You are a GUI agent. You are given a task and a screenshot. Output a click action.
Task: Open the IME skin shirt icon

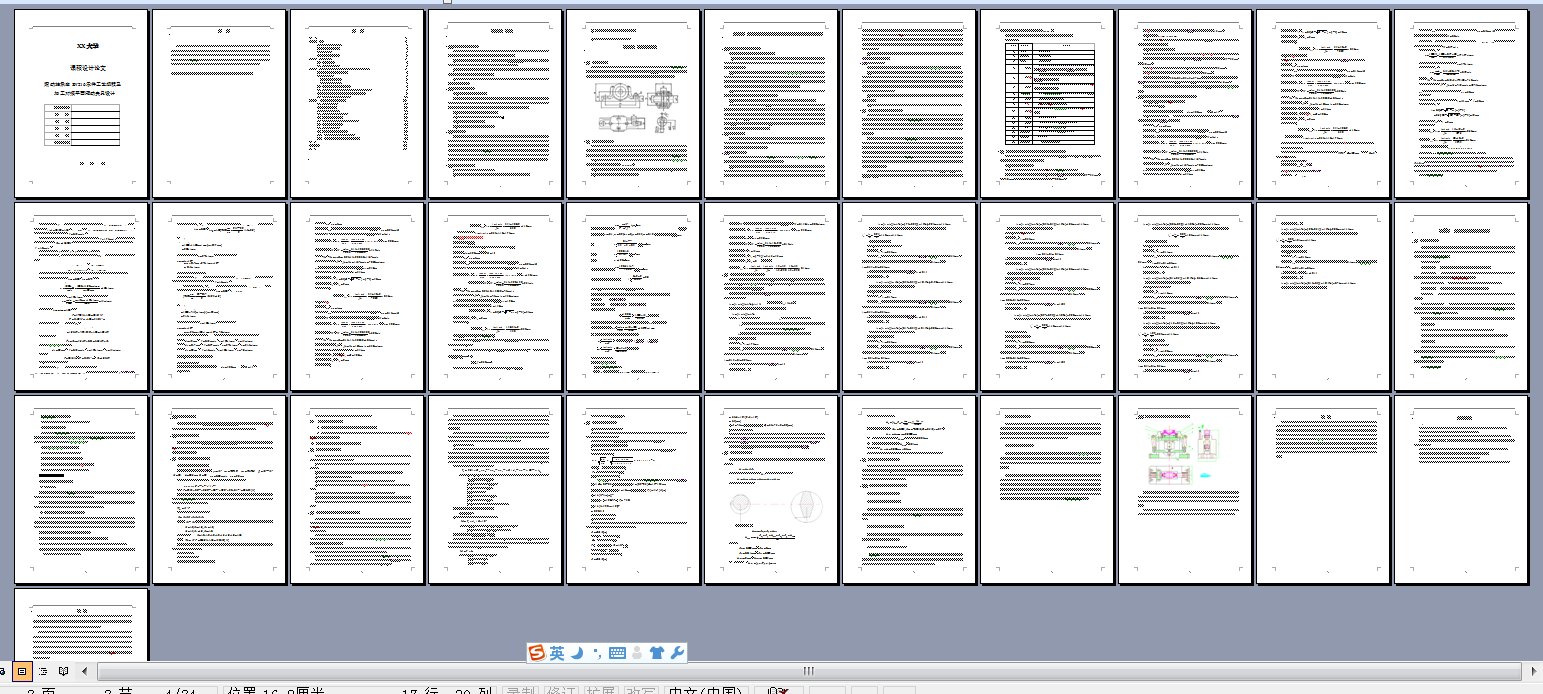[656, 653]
